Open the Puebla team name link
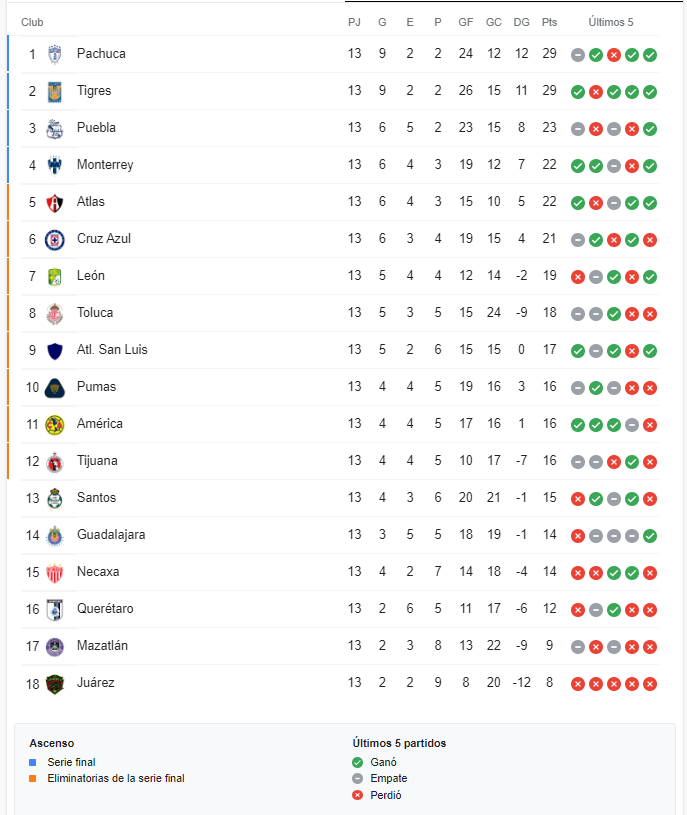The width and height of the screenshot is (687, 815). pyautogui.click(x=96, y=128)
